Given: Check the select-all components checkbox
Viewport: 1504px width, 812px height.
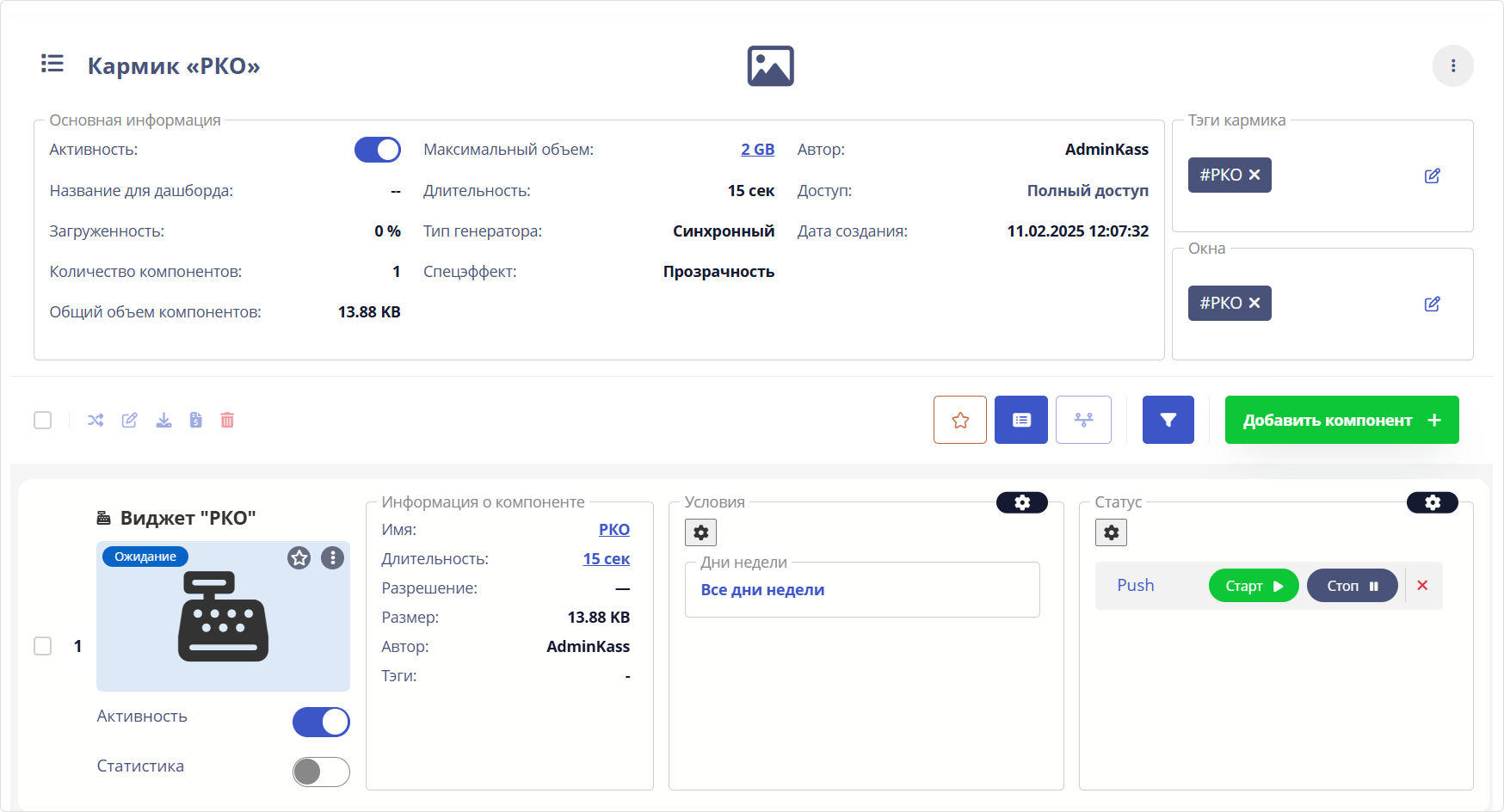Looking at the screenshot, I should pos(43,420).
